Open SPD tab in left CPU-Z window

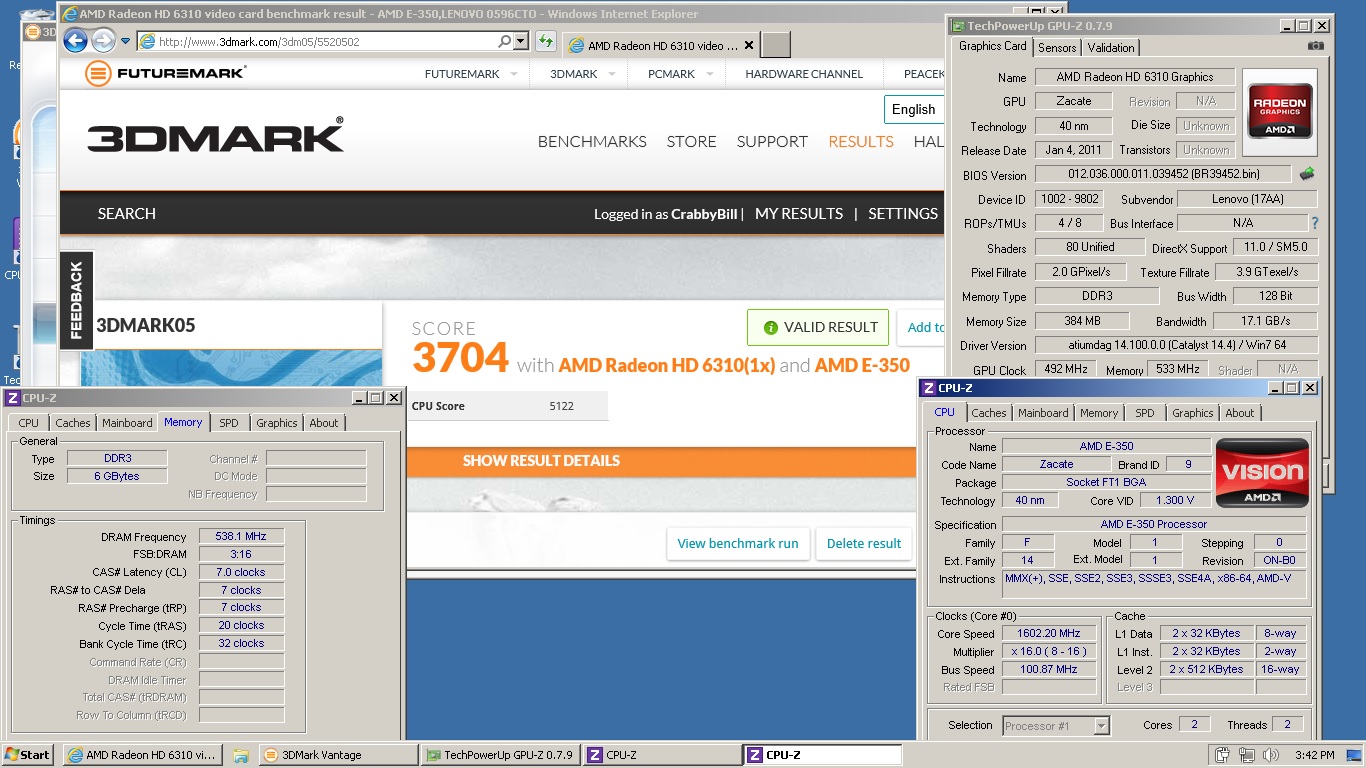click(x=229, y=423)
